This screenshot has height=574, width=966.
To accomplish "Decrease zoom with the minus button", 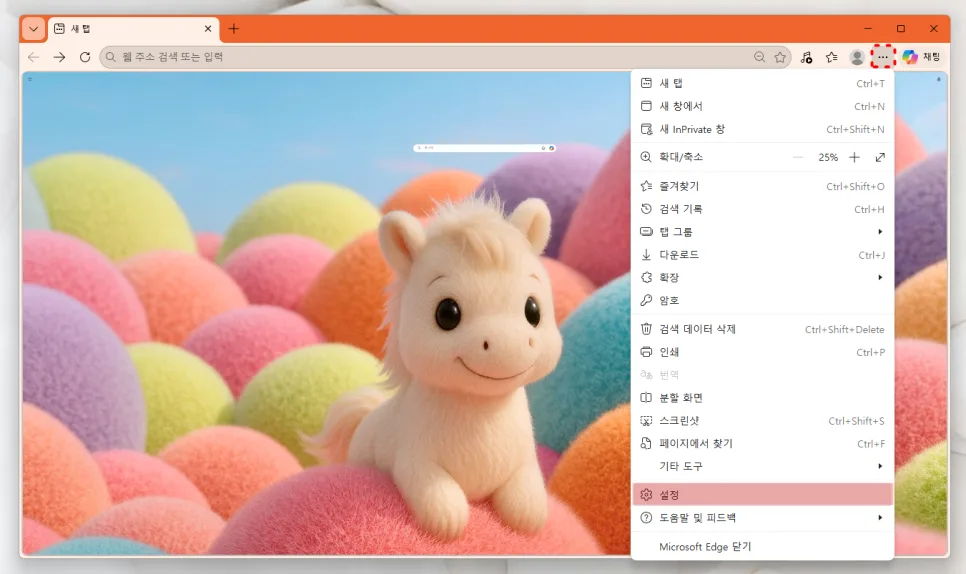I will click(798, 158).
